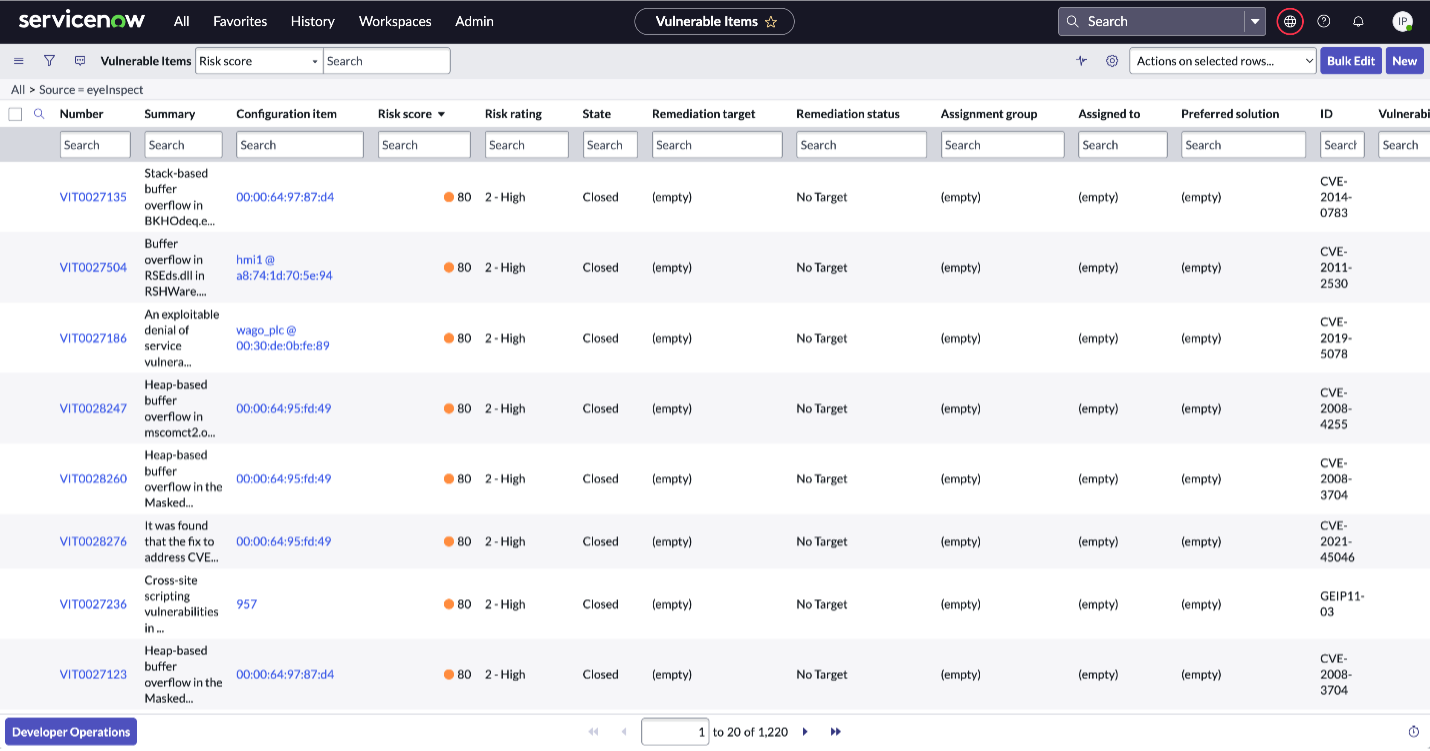Click the Bulk Edit button

point(1350,61)
